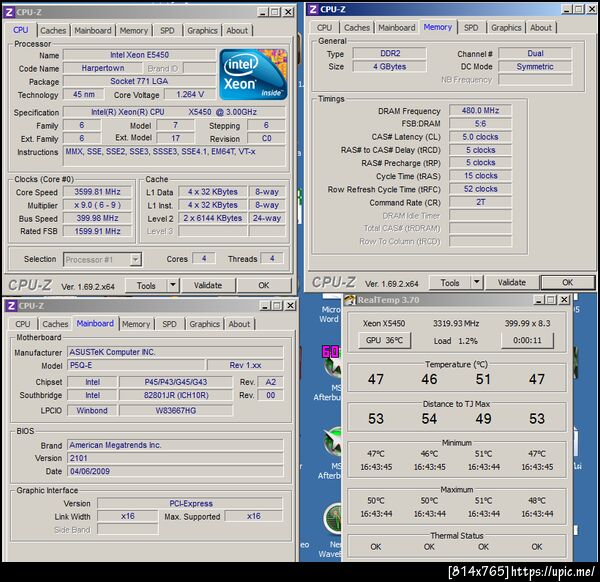This screenshot has height=582, width=600.
Task: Open SPD tab in top-left CPU-Z window
Action: pos(167,30)
